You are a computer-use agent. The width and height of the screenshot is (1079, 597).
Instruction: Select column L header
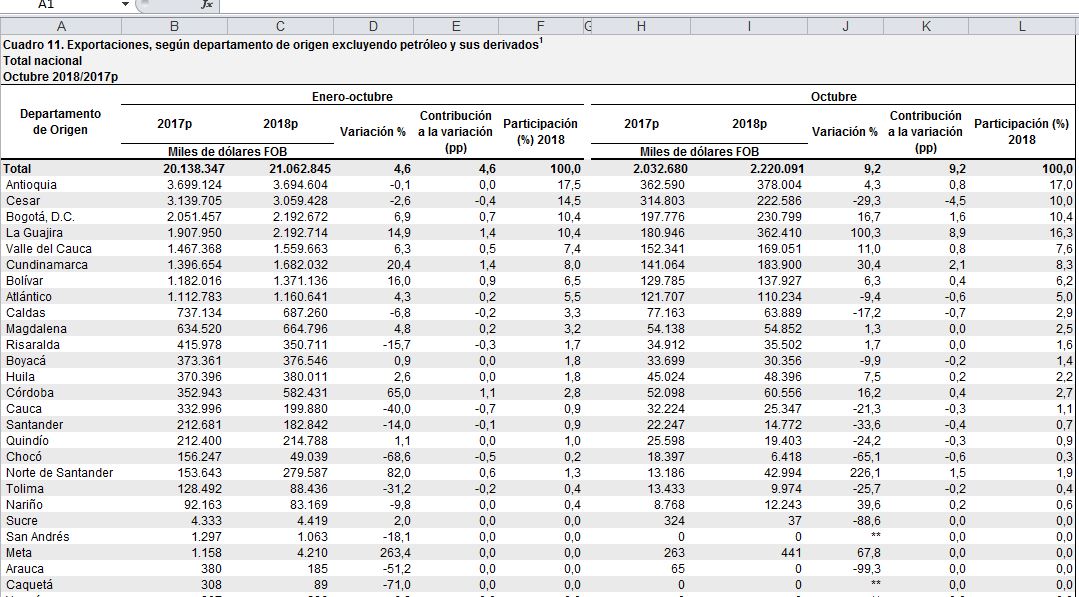coord(1021,27)
